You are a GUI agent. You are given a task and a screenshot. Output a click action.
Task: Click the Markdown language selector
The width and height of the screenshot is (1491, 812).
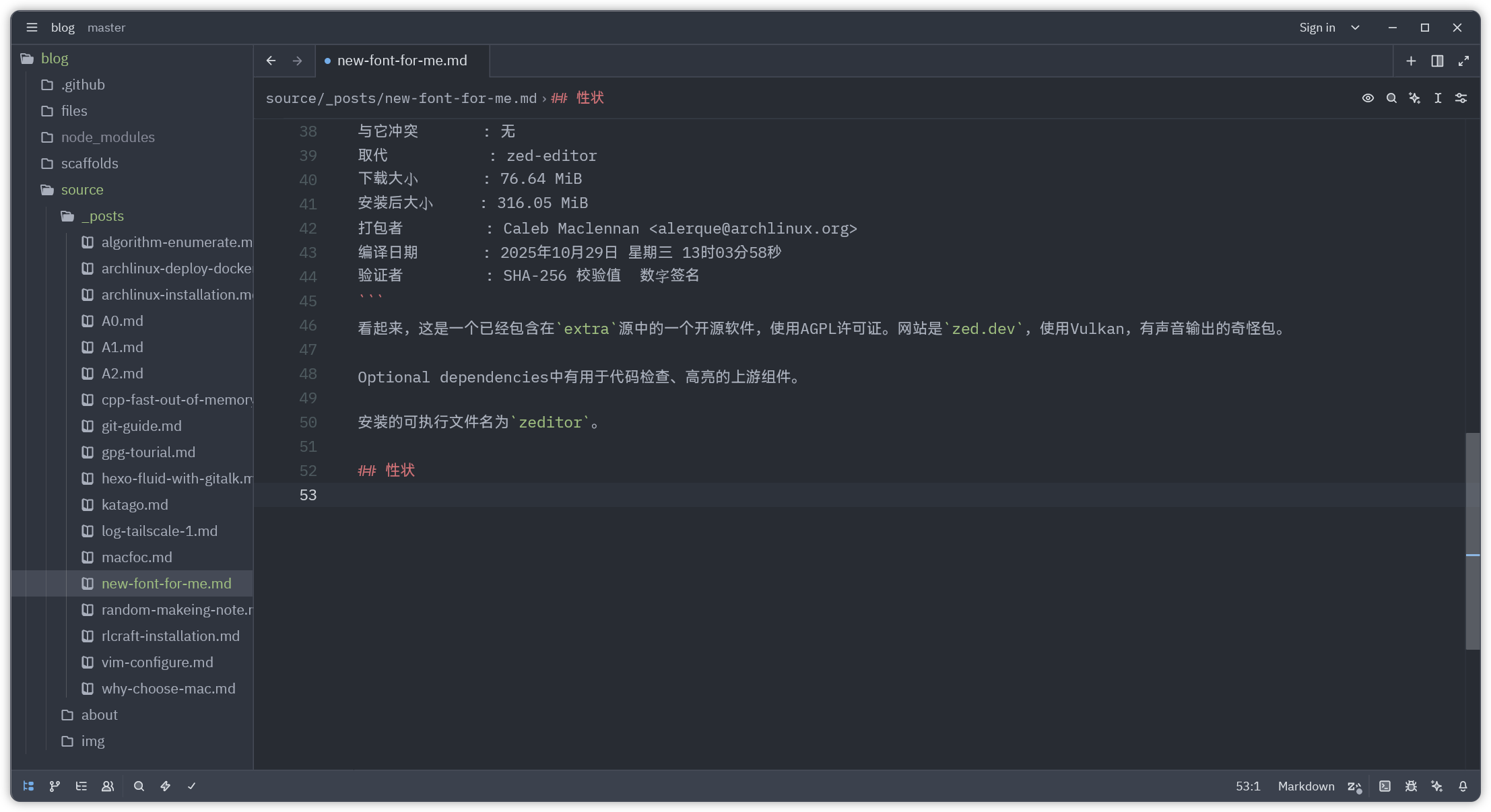click(1306, 786)
